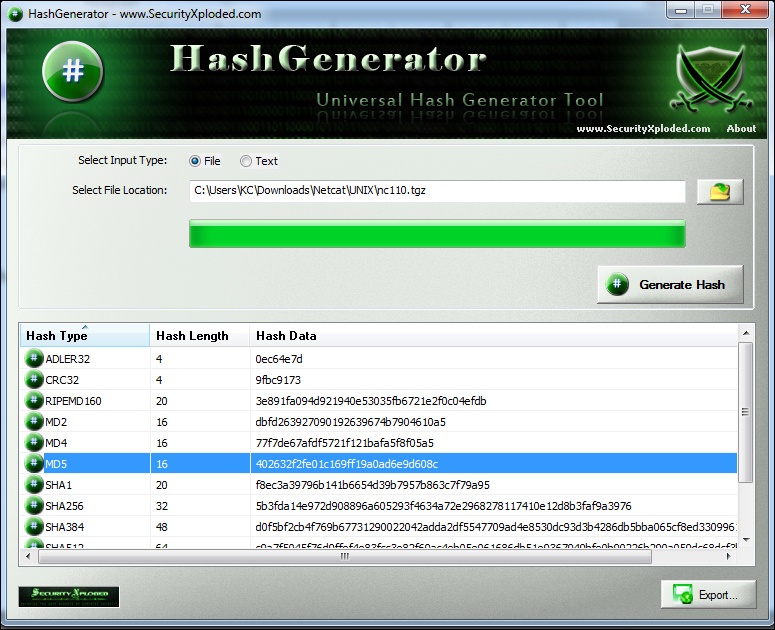Click SHA1 hash value starting f8ec3a39
Image resolution: width=775 pixels, height=630 pixels.
pos(372,485)
